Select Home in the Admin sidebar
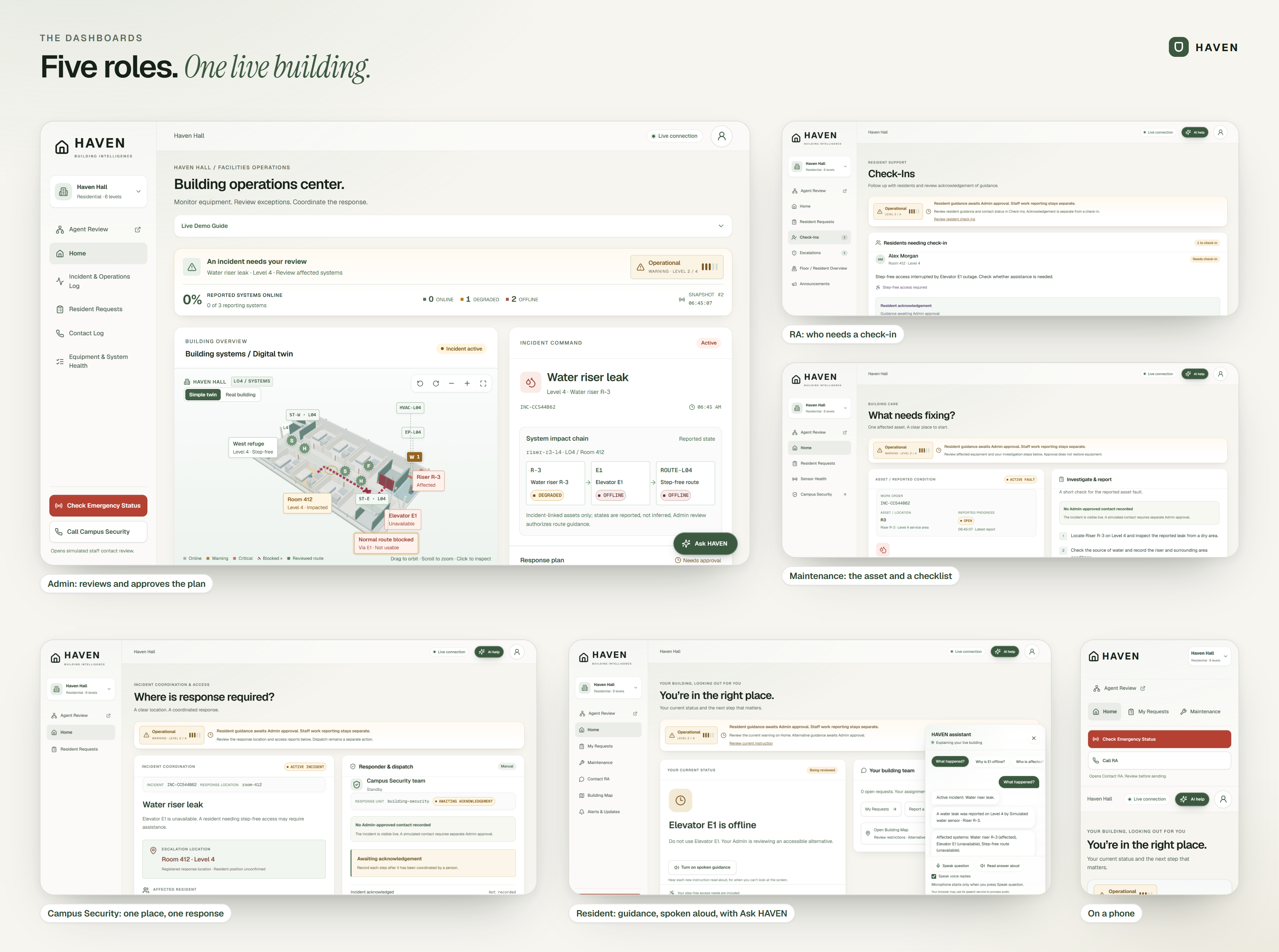1279x952 pixels. point(98,254)
